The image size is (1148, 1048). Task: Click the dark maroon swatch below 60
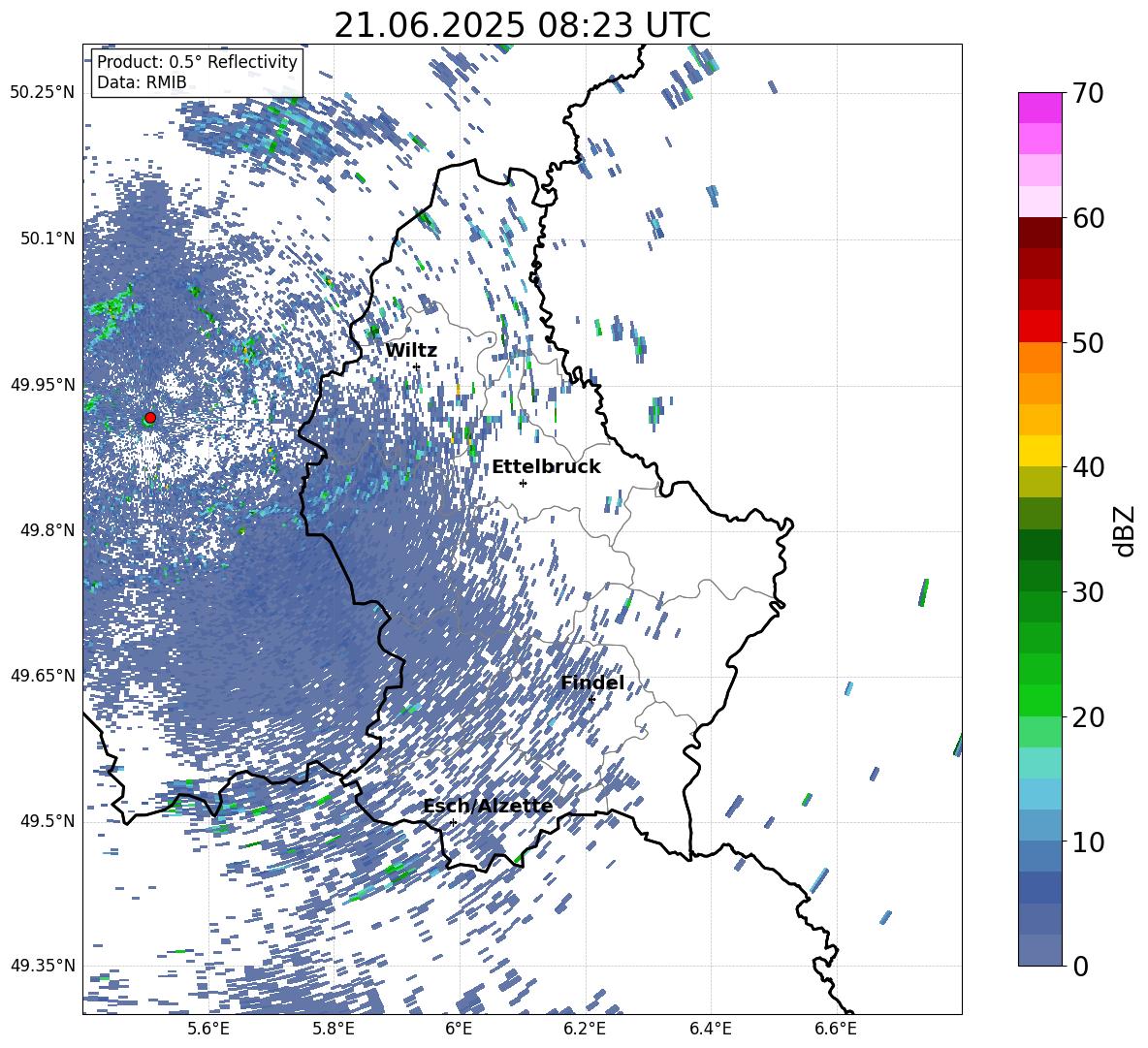coord(1039,233)
